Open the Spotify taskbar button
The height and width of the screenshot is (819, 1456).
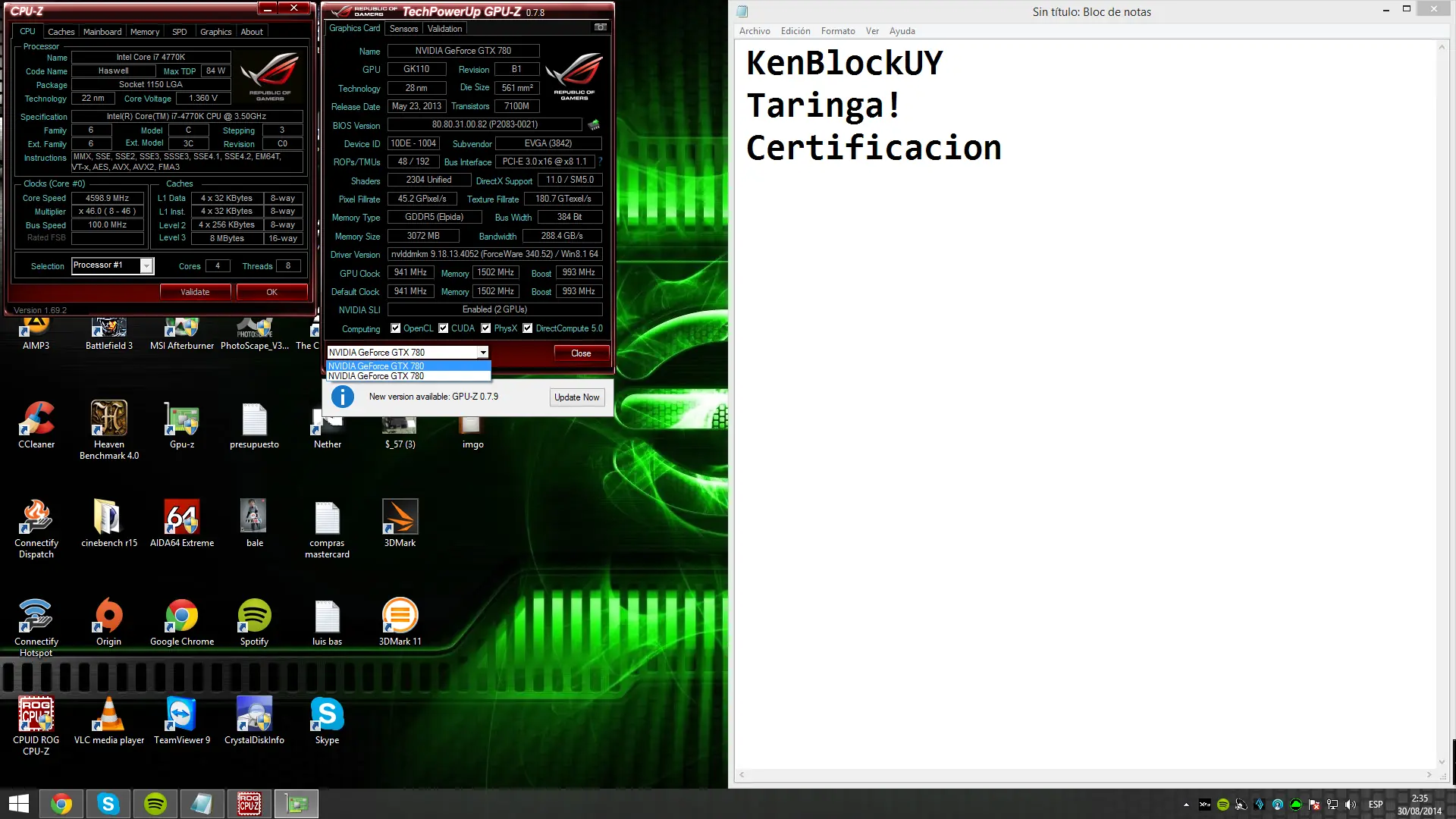(155, 804)
